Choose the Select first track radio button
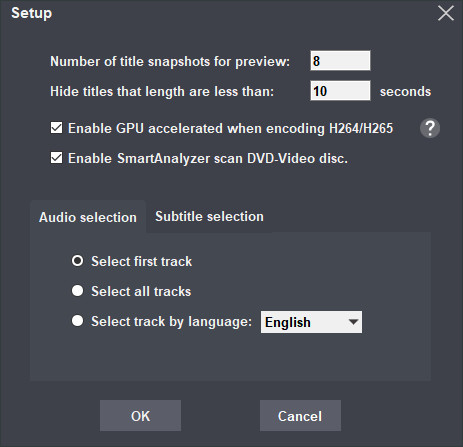The width and height of the screenshot is (463, 447). tap(77, 261)
